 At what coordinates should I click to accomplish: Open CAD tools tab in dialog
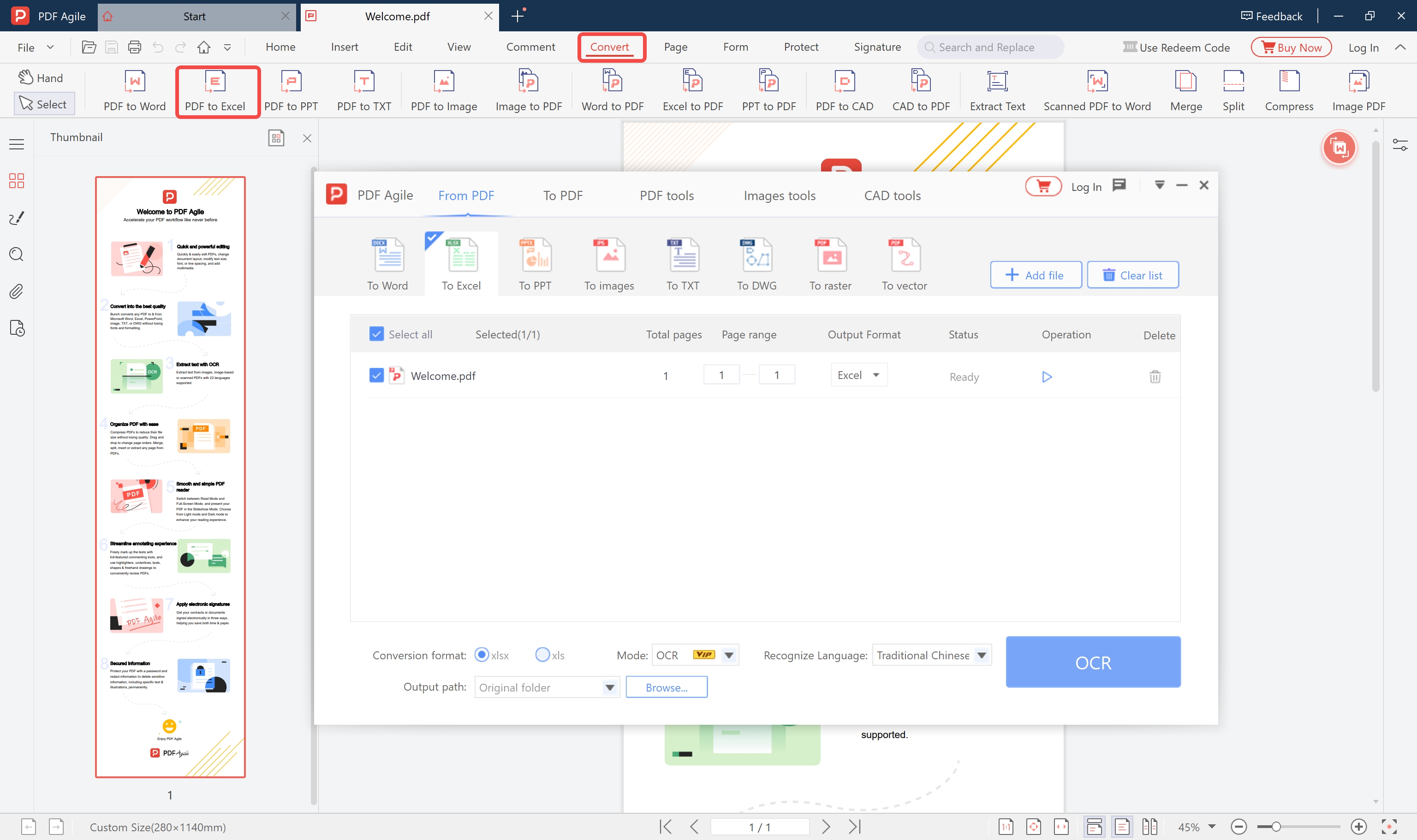click(892, 195)
